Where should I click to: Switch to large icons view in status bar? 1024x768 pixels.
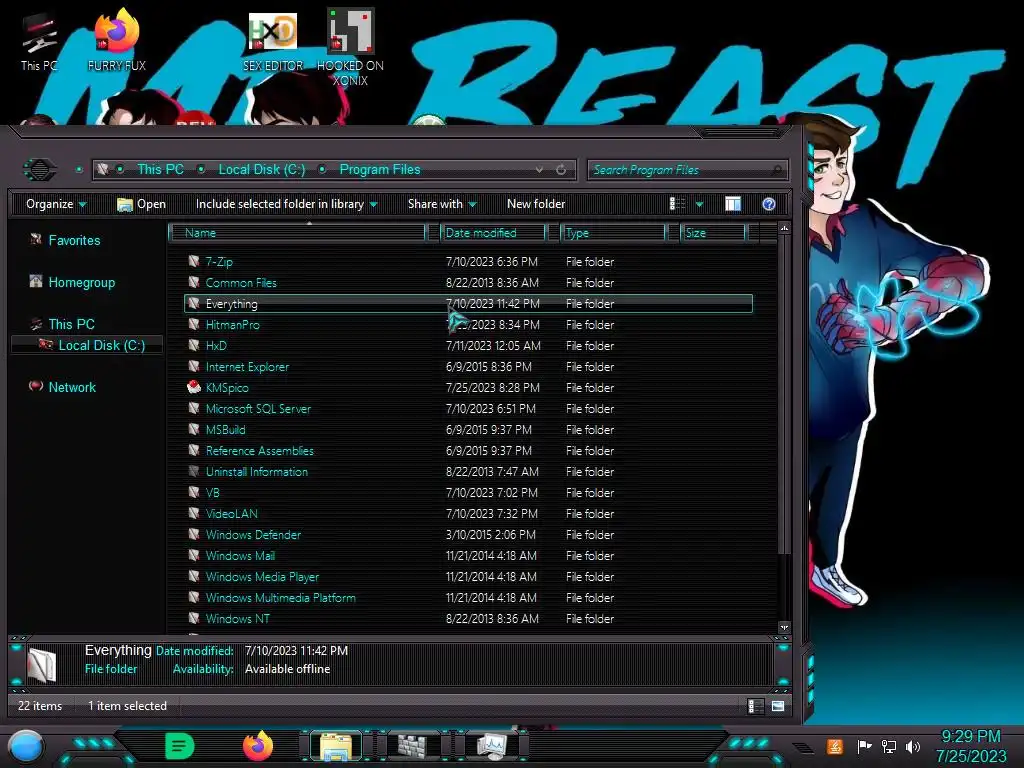pos(777,706)
